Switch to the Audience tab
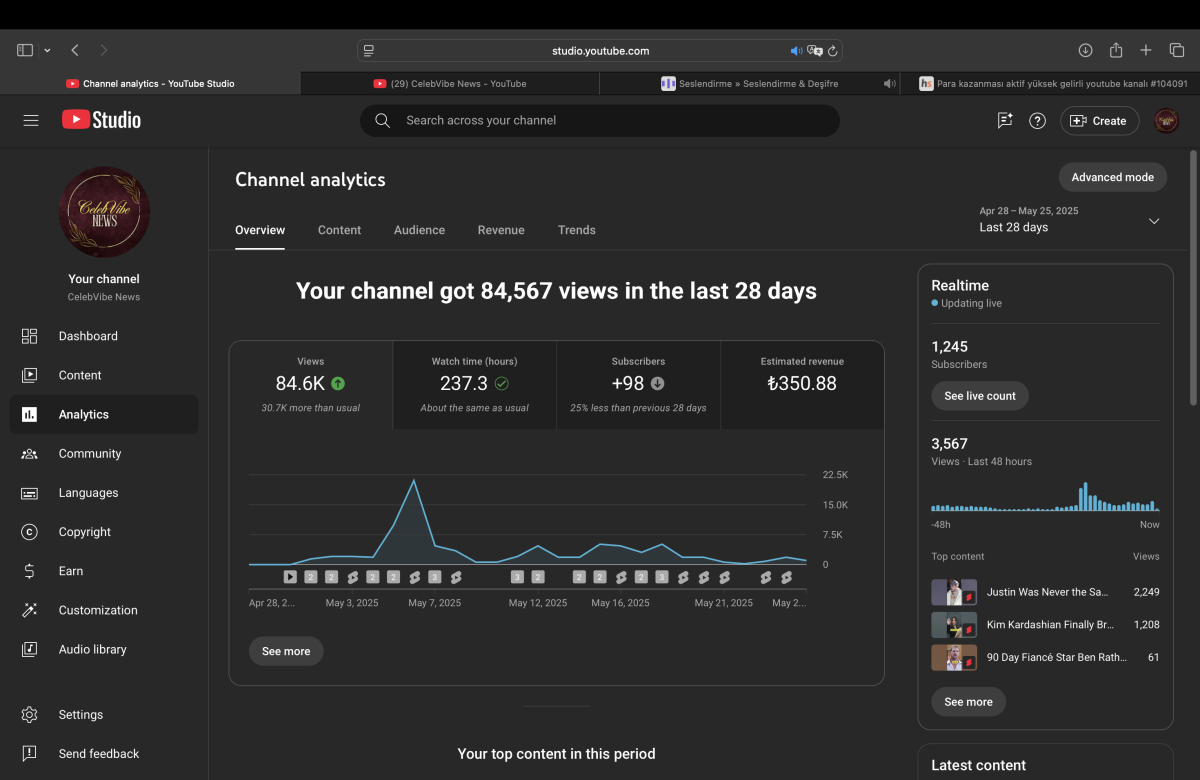 tap(419, 230)
